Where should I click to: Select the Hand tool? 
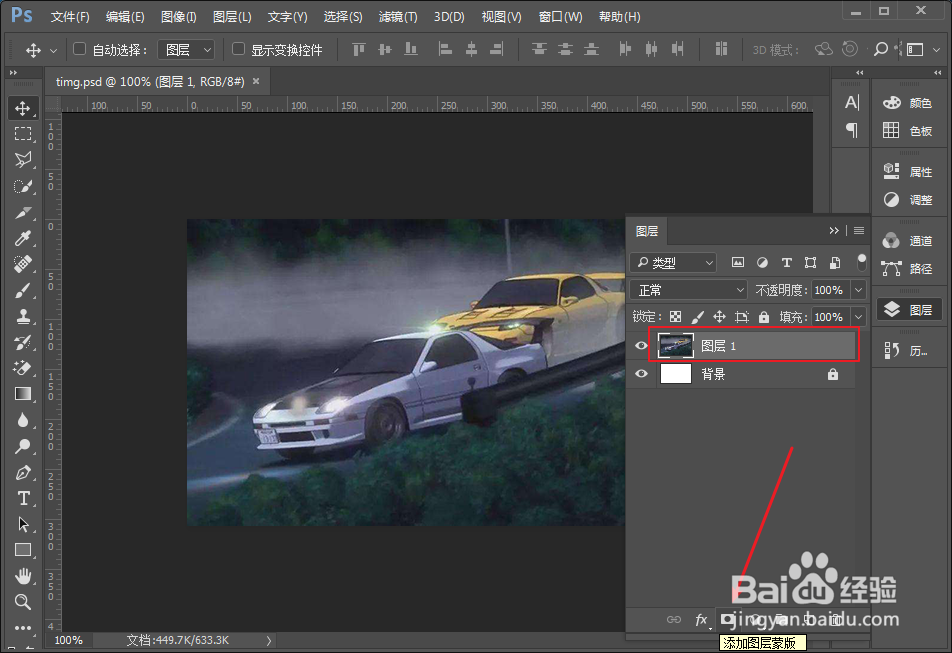point(23,576)
